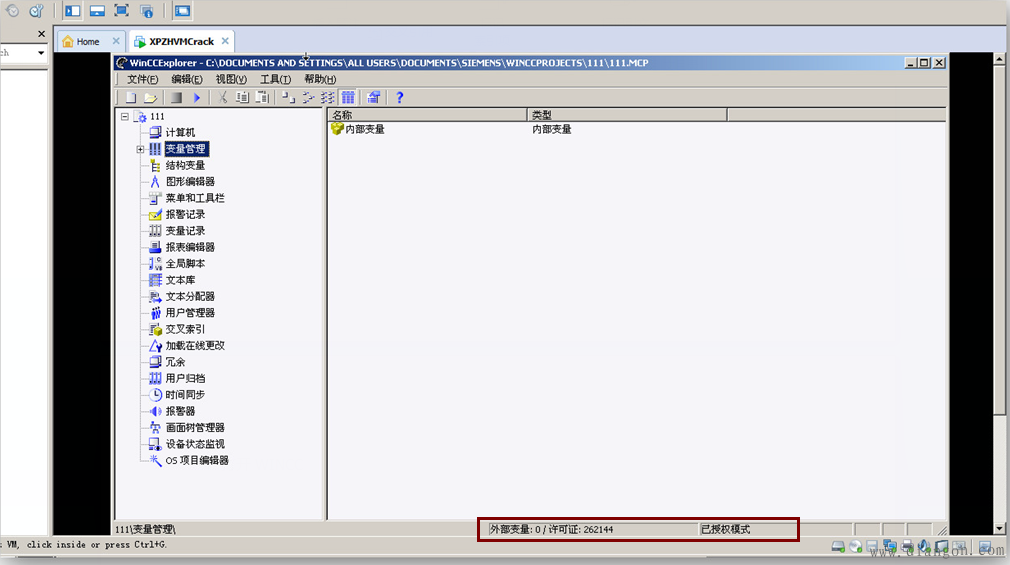Viewport: 1010px width, 565px height.
Task: Click the vertical scrollbar down arrow
Action: point(999,528)
